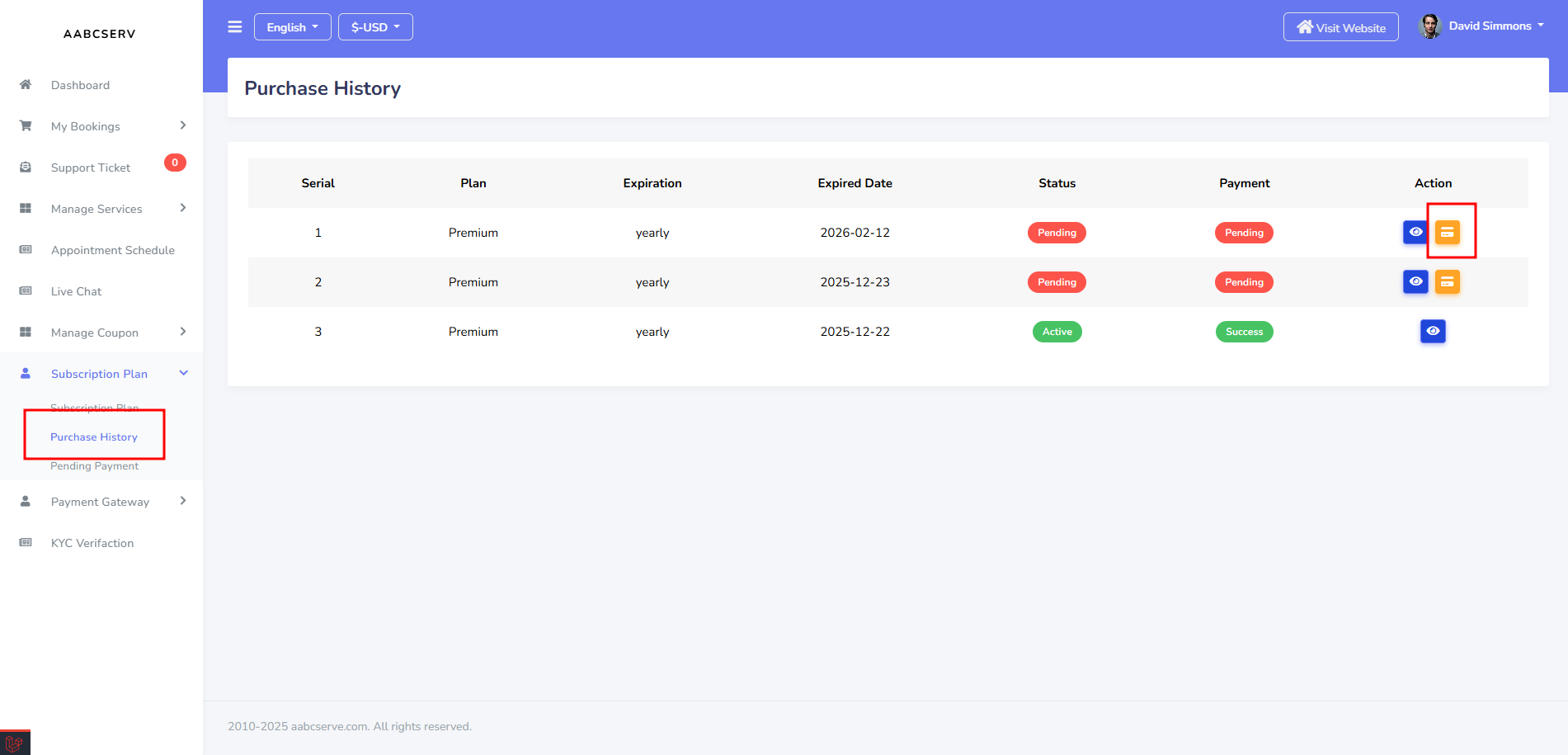Expand the Manage Coupon chevron
The width and height of the screenshot is (1568, 755).
[x=183, y=332]
